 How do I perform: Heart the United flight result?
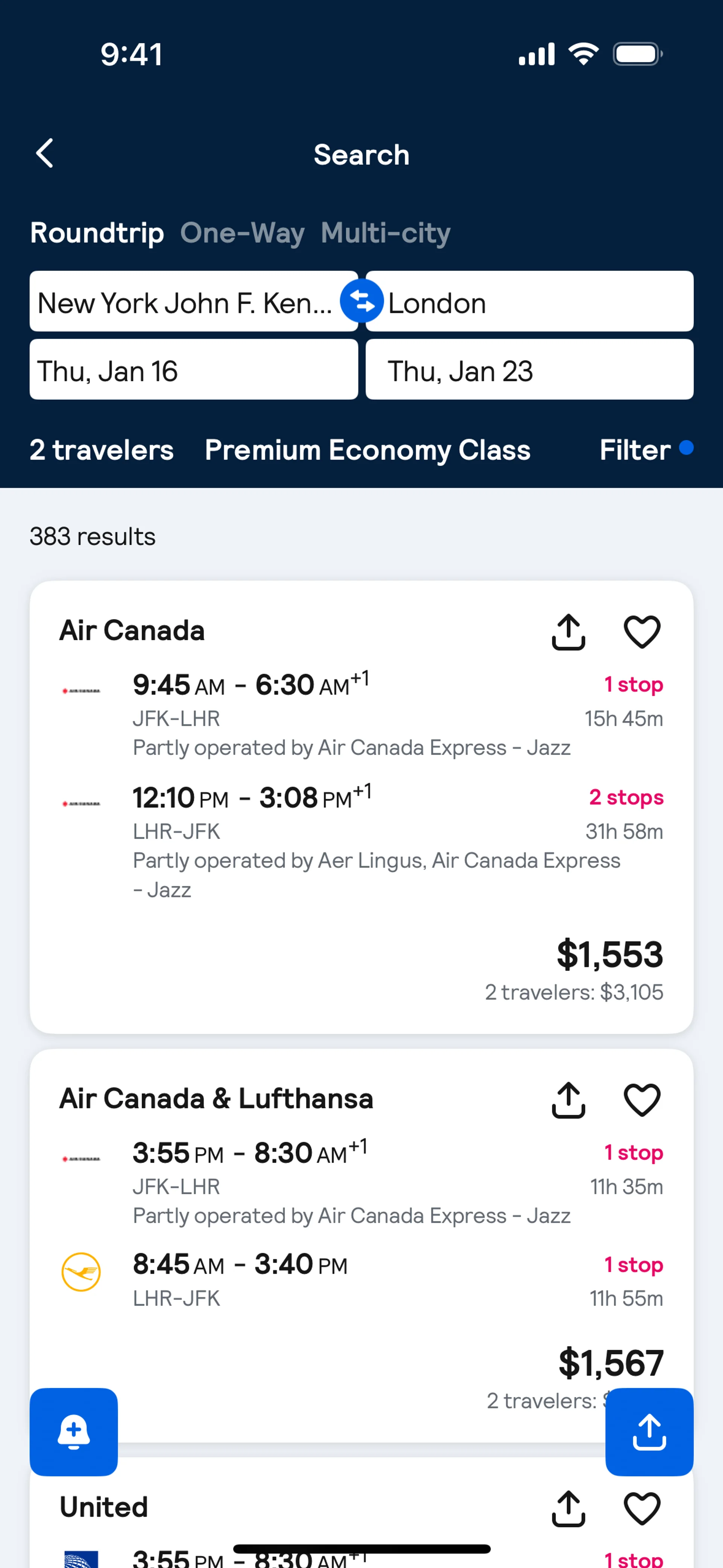click(x=642, y=1508)
